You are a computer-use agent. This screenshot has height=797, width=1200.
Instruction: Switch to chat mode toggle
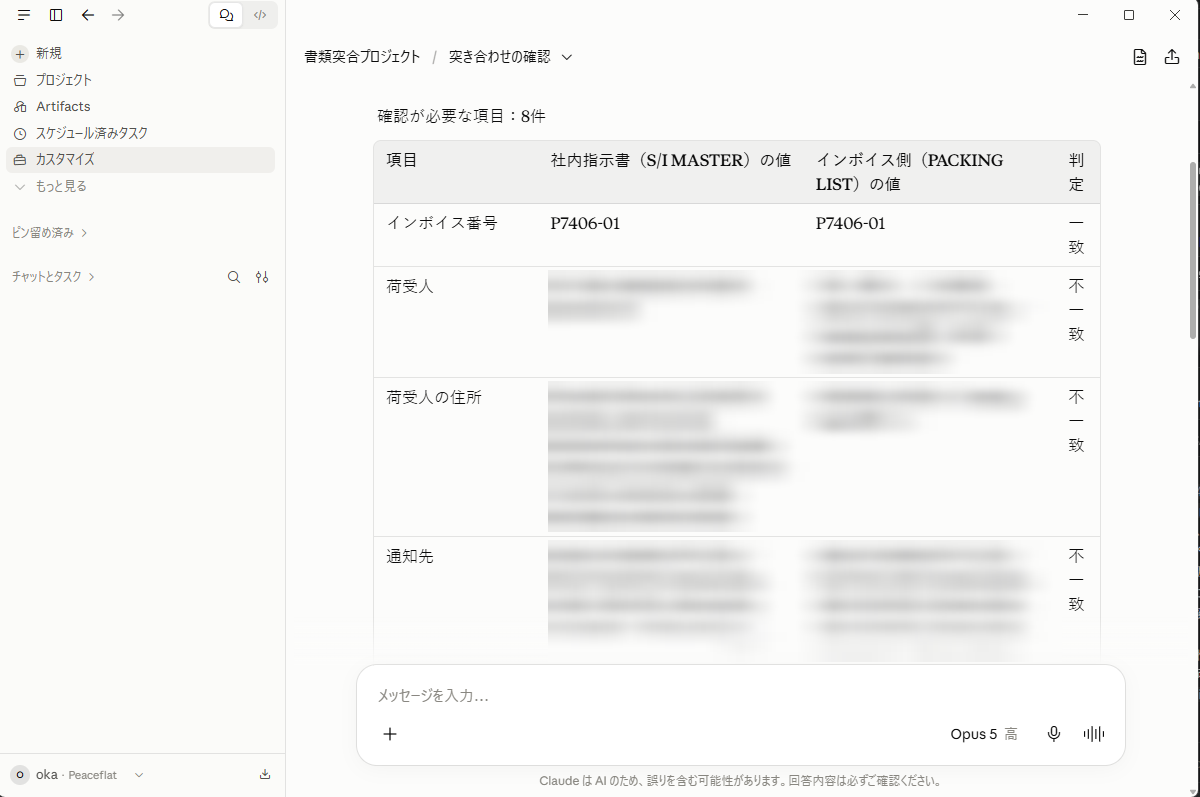click(227, 15)
